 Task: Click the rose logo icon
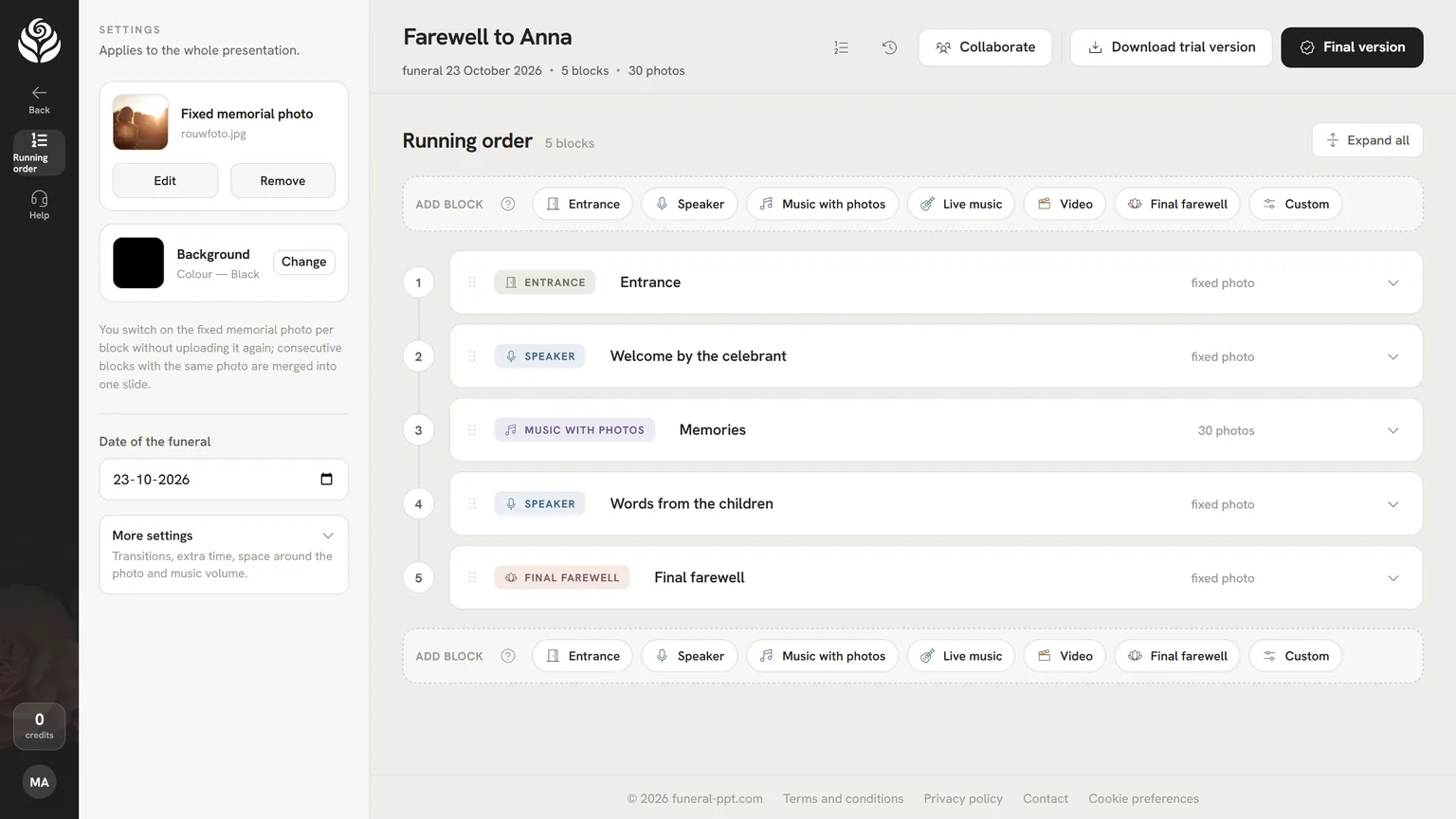(x=39, y=41)
